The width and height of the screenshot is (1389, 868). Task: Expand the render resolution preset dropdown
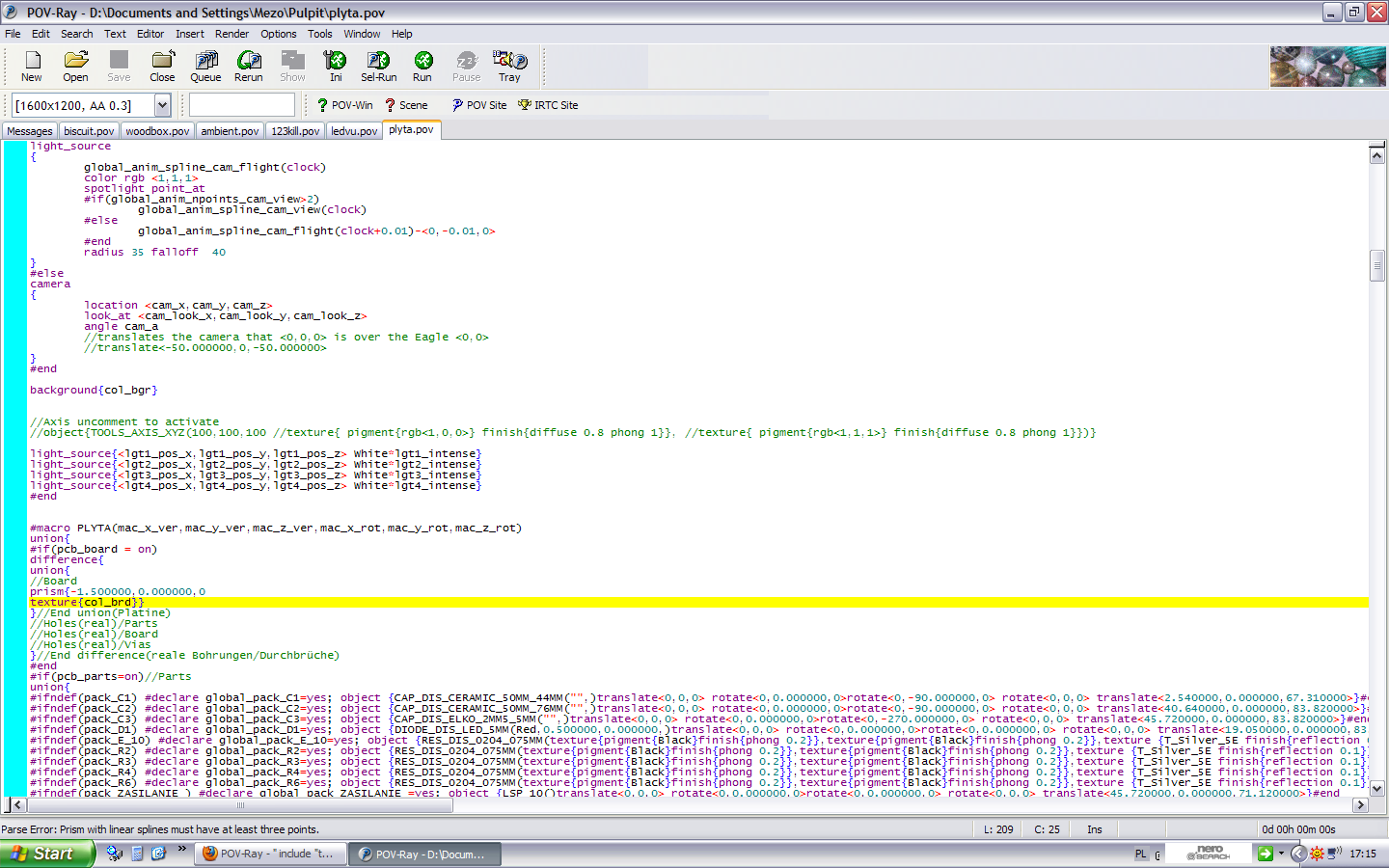tap(162, 105)
